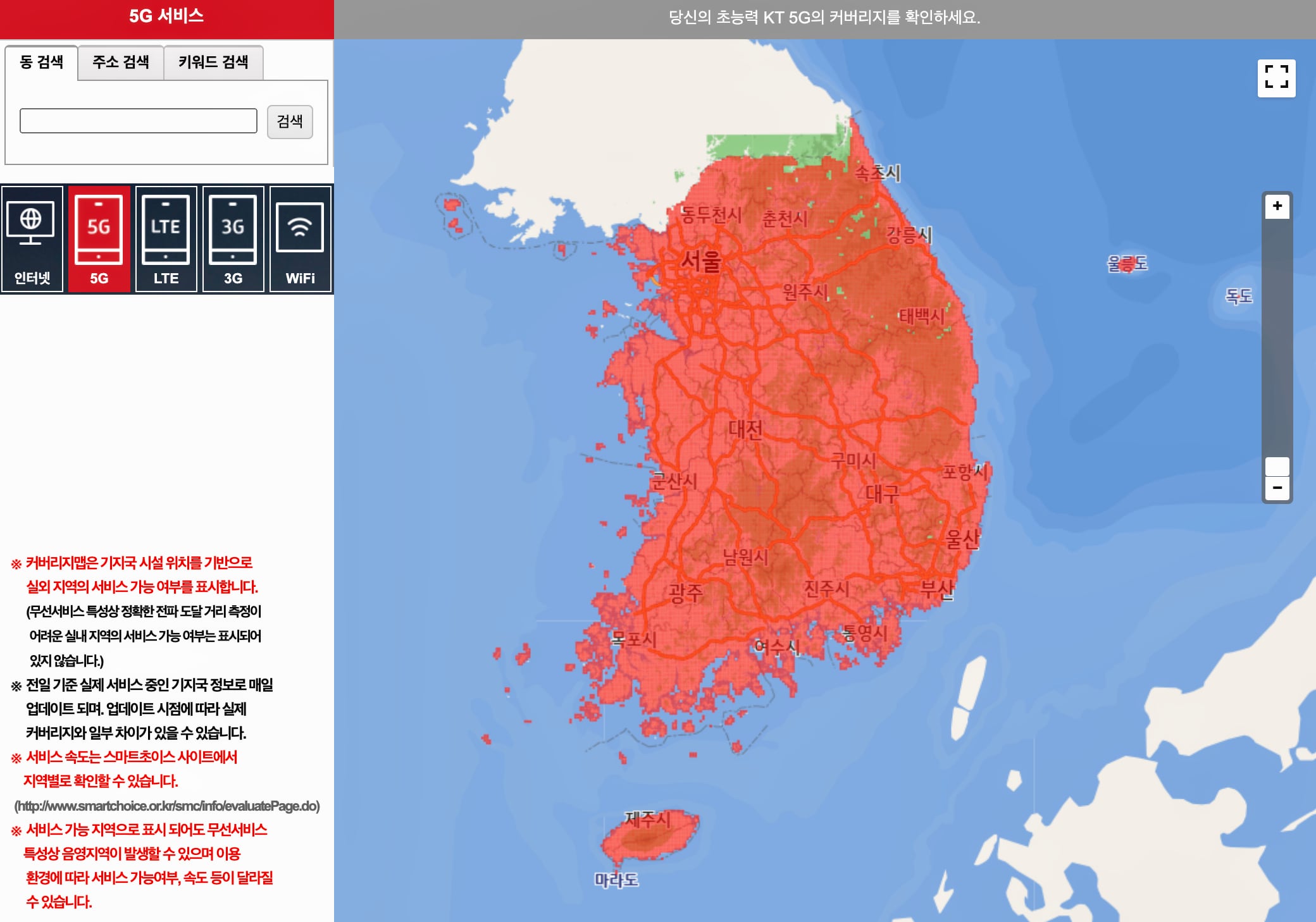Zoom out with the minus button
The width and height of the screenshot is (1316, 922).
(x=1277, y=488)
